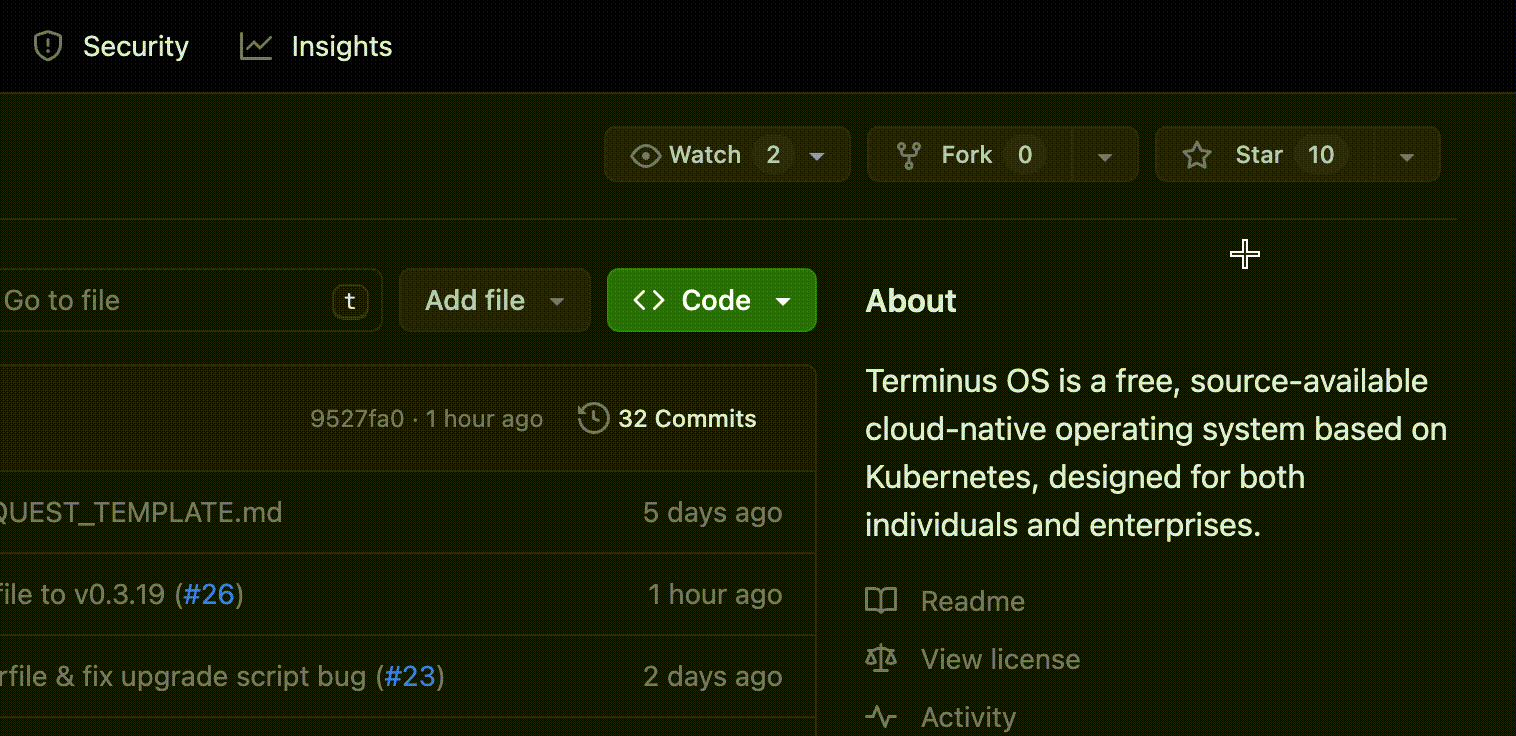Open the Star lists dropdown arrow
1516x736 pixels.
1407,155
